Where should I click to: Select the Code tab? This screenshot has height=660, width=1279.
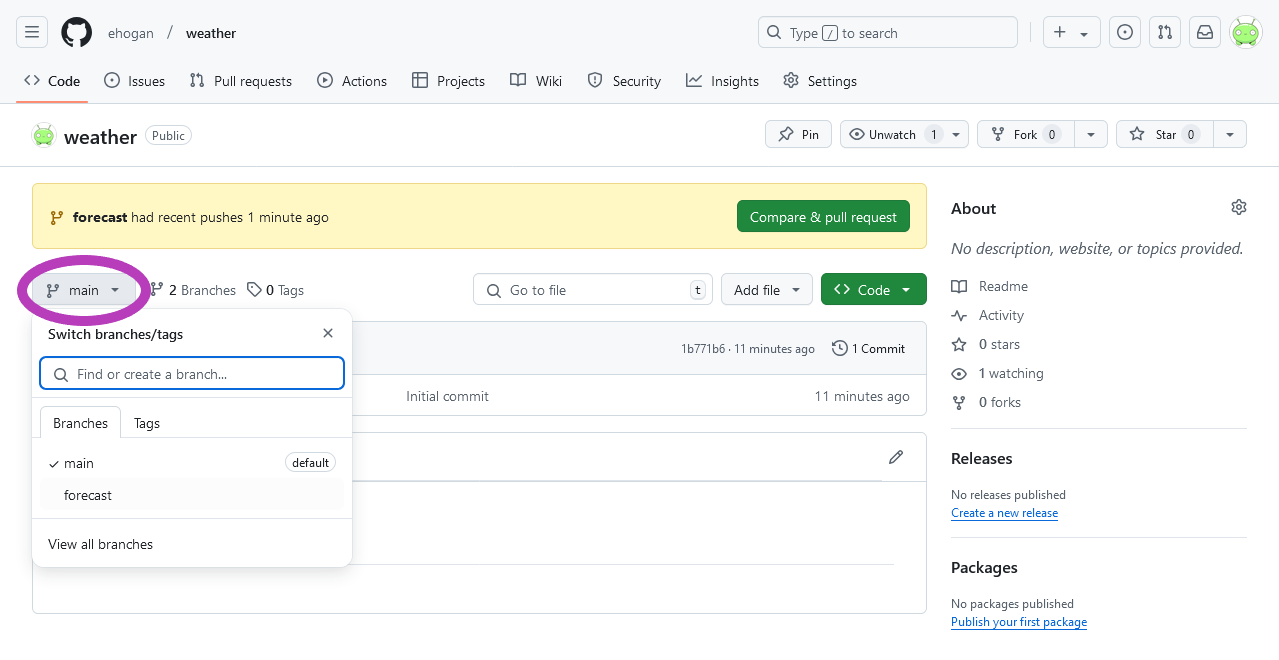(52, 81)
